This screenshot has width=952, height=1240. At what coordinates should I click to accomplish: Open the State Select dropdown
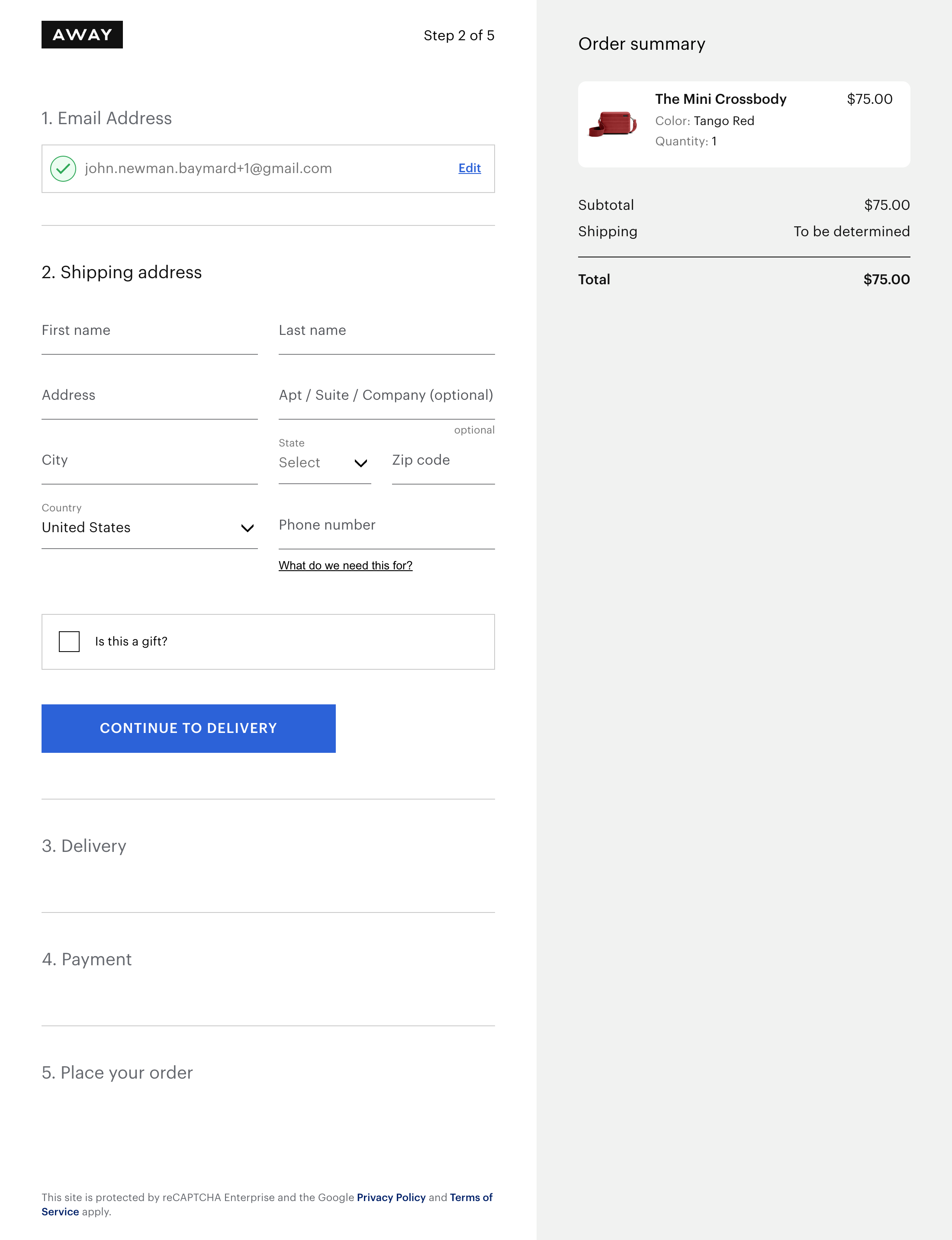click(317, 463)
